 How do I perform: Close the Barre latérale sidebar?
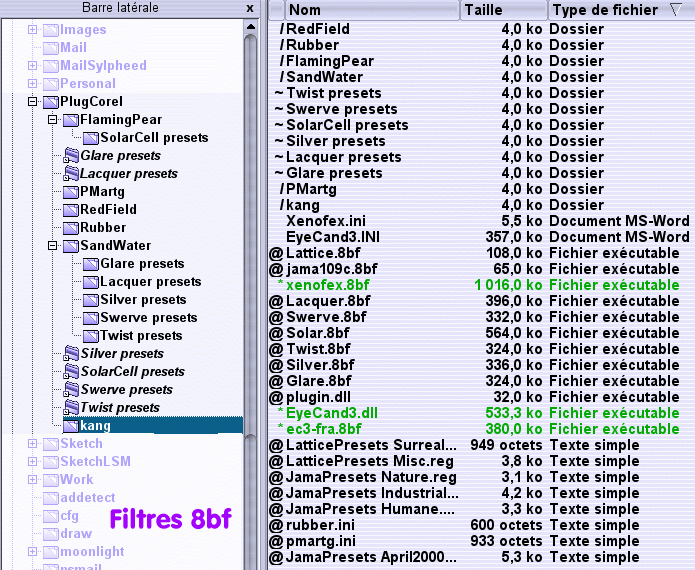(x=250, y=8)
